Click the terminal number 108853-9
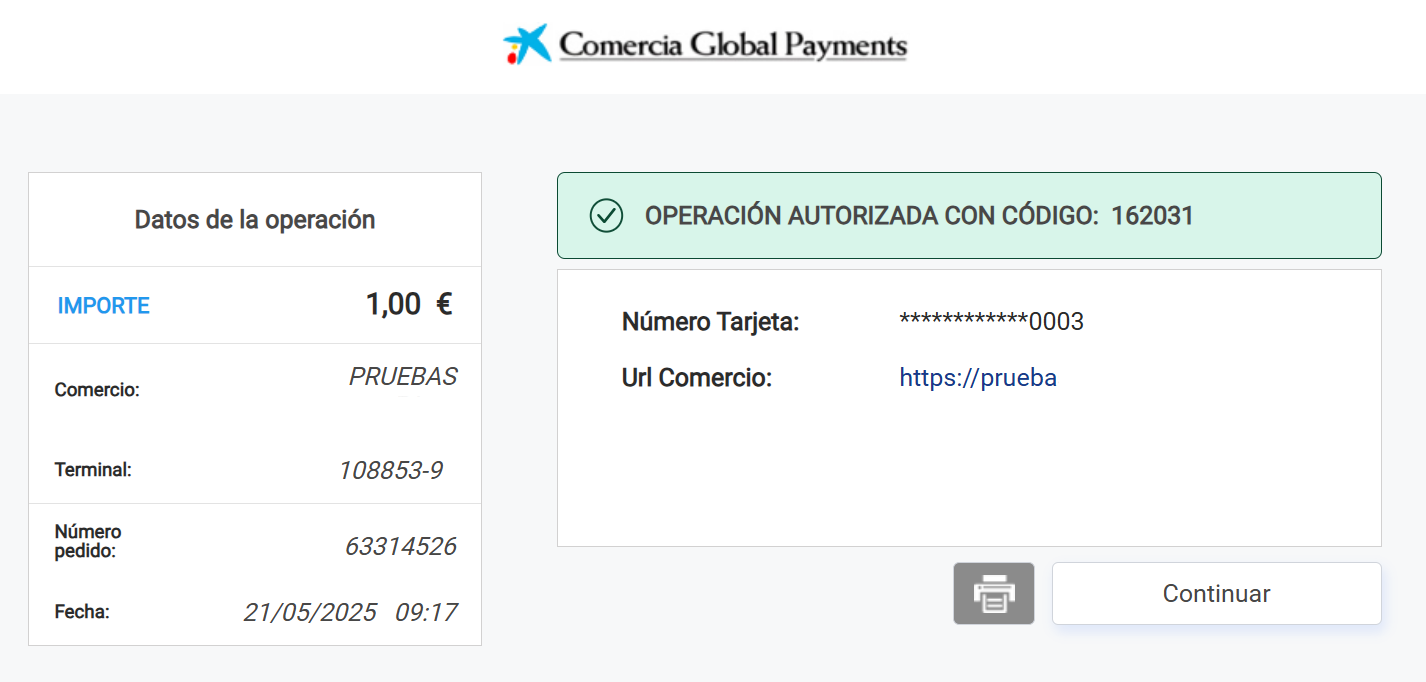The width and height of the screenshot is (1426, 682). 390,470
